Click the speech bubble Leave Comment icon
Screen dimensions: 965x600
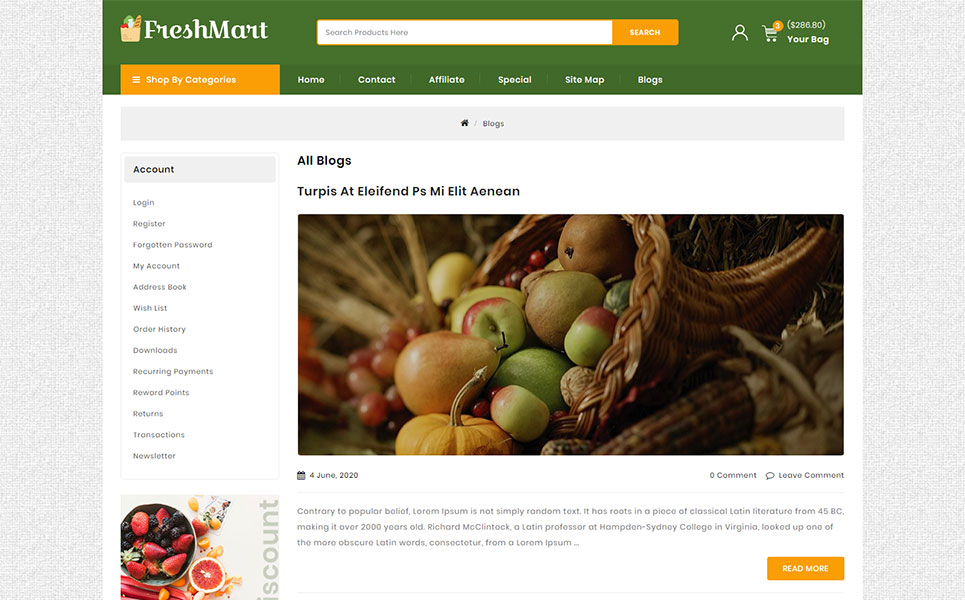(x=769, y=475)
